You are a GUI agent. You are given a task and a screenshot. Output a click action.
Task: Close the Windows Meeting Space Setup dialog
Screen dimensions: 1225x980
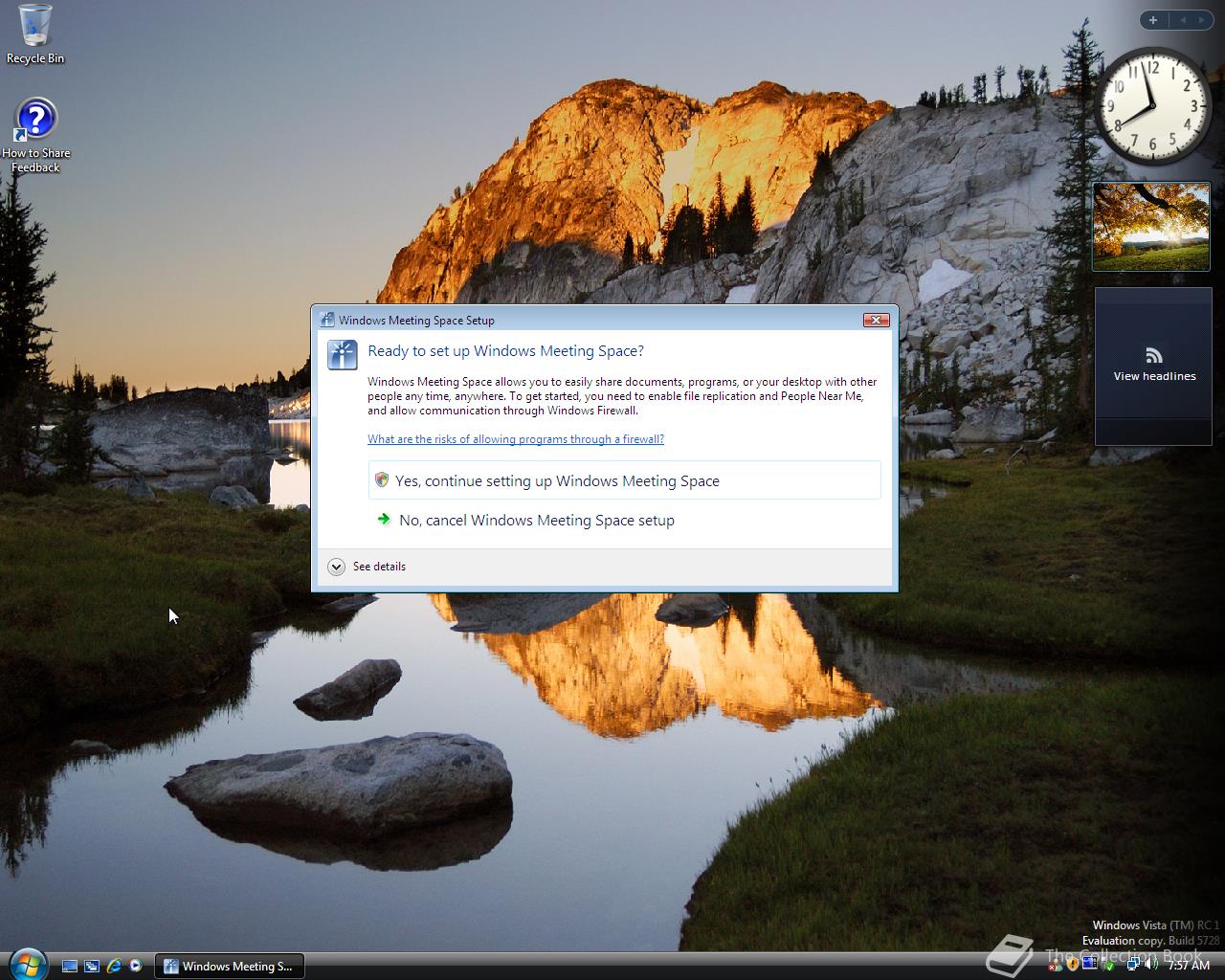876,320
